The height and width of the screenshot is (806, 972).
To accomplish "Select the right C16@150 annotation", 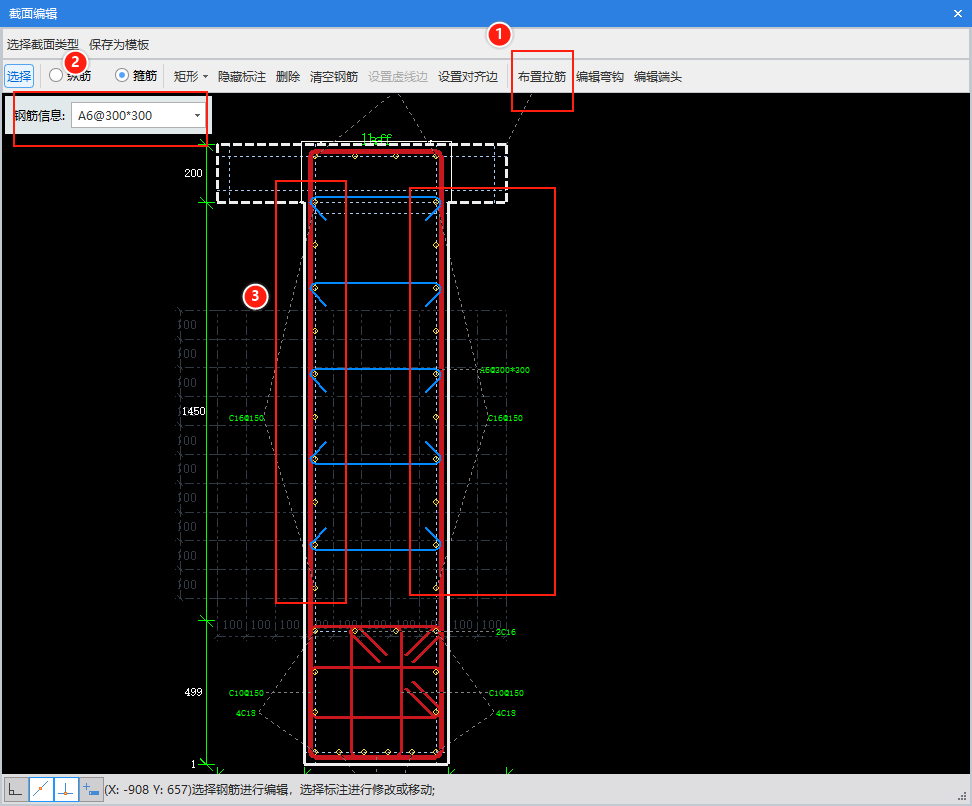I will pos(505,418).
